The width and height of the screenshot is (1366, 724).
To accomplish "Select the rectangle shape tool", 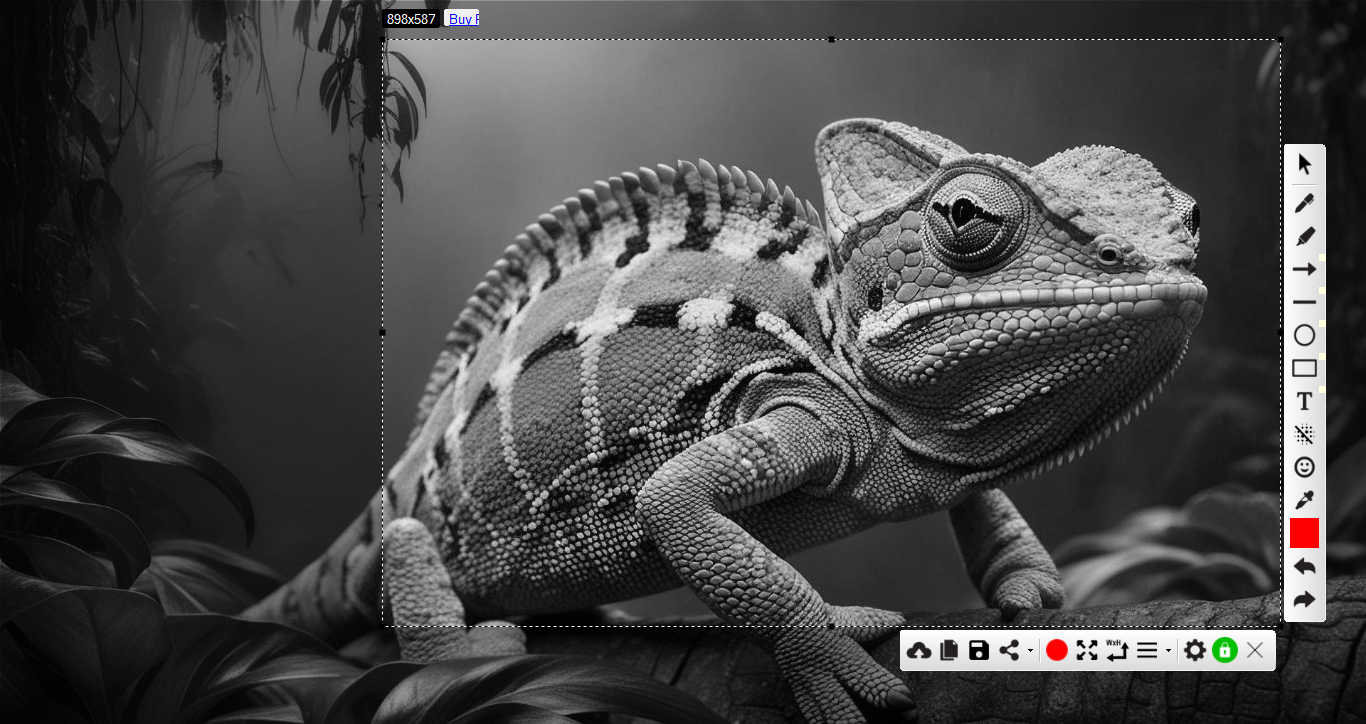I will tap(1304, 368).
